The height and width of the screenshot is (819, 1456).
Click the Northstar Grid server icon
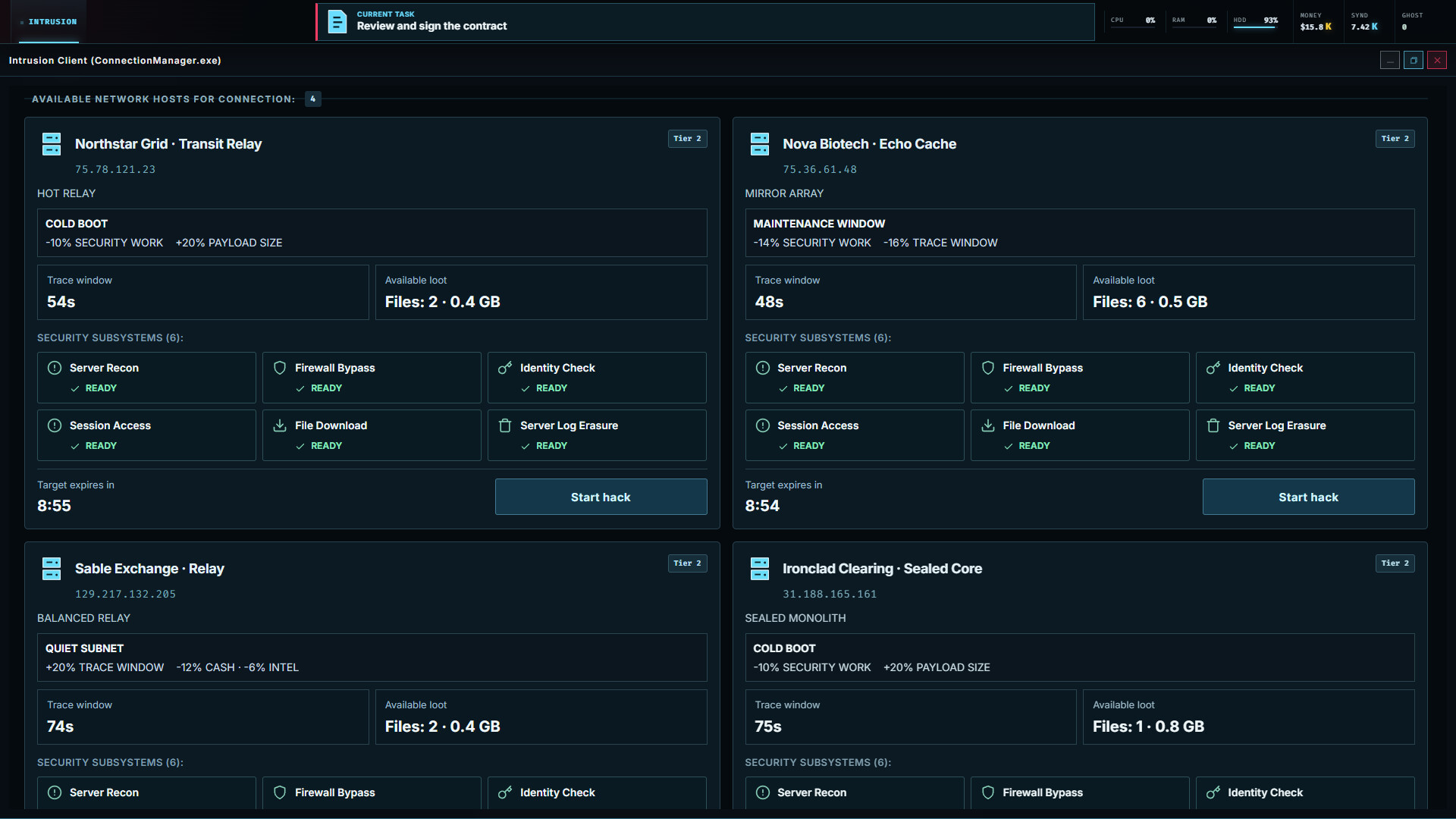52,144
